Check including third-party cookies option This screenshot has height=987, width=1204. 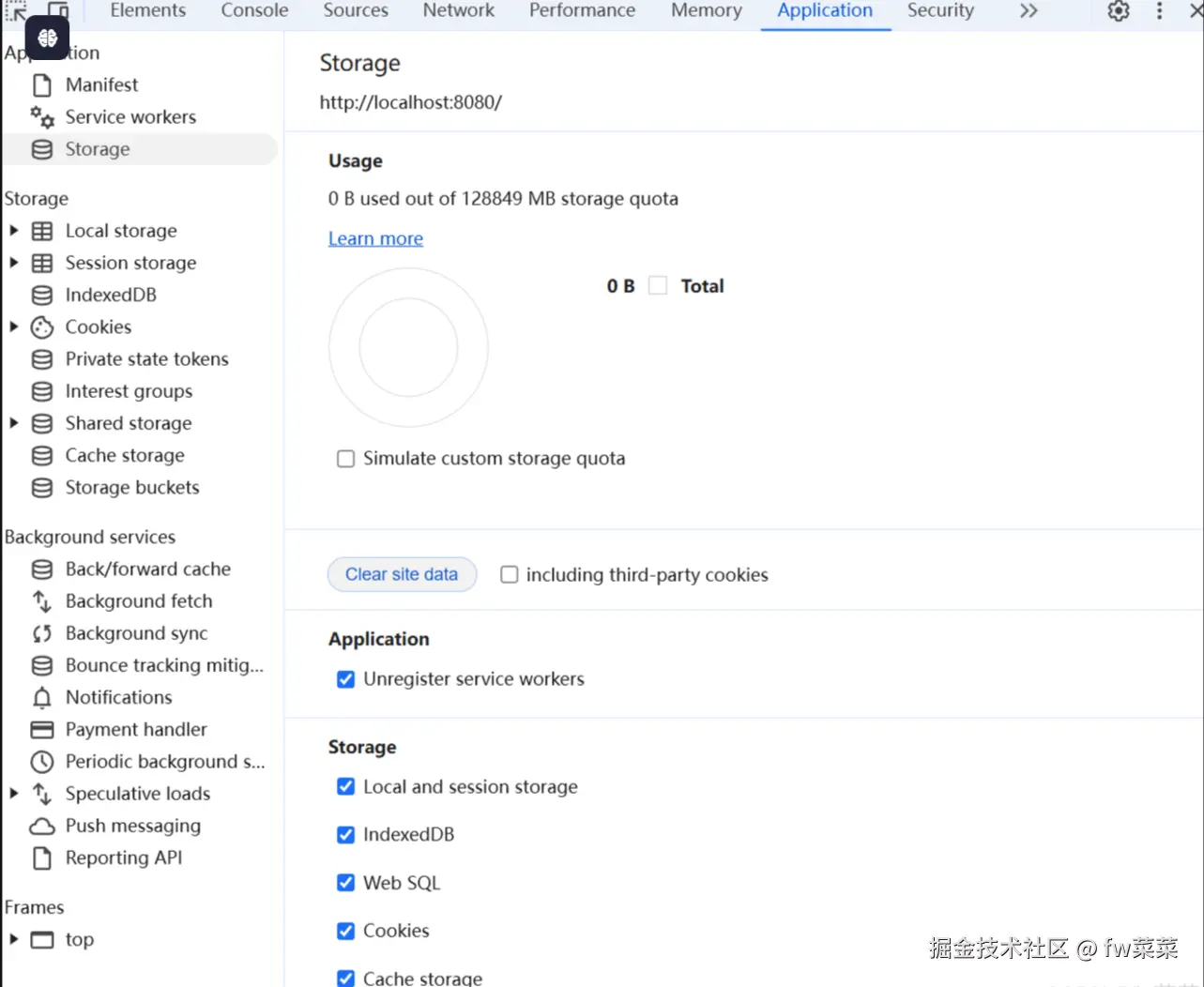click(x=510, y=575)
